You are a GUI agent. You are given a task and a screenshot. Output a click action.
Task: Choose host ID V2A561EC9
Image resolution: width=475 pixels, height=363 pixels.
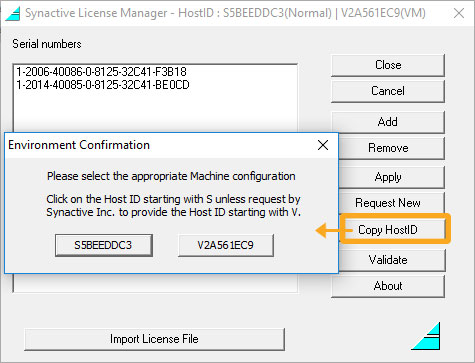[226, 245]
